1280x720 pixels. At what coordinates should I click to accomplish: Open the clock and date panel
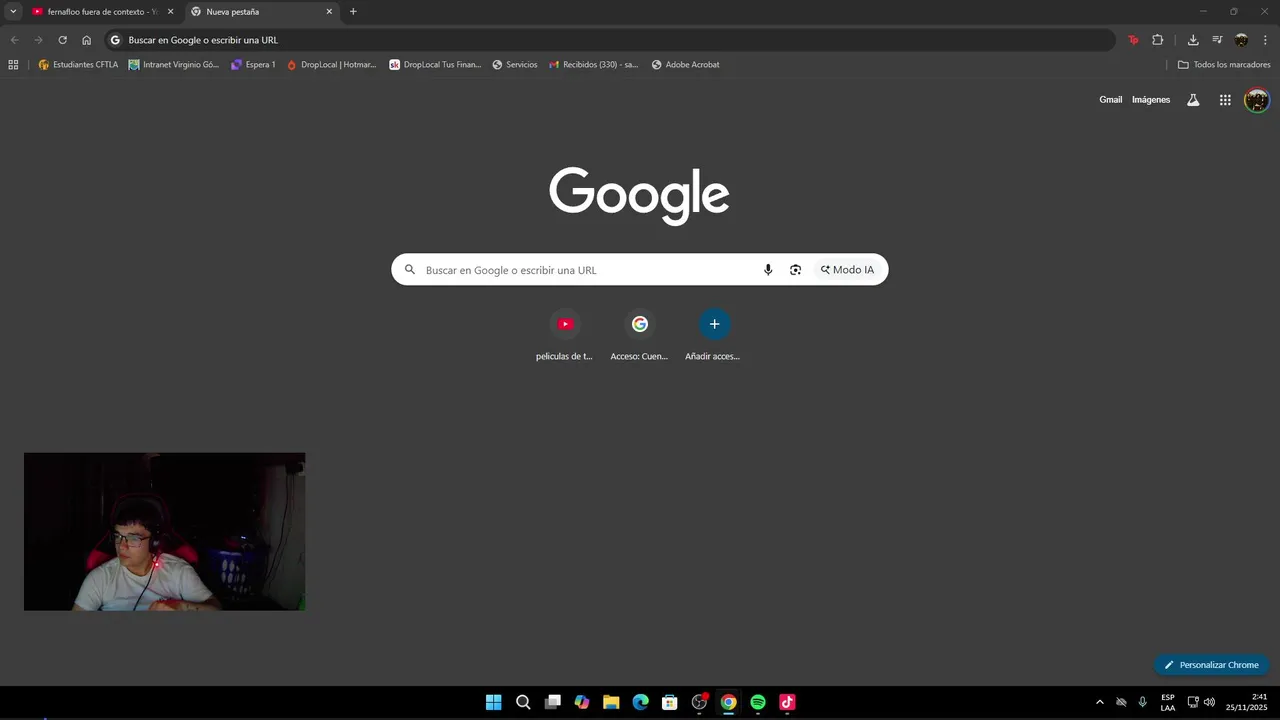click(1247, 702)
